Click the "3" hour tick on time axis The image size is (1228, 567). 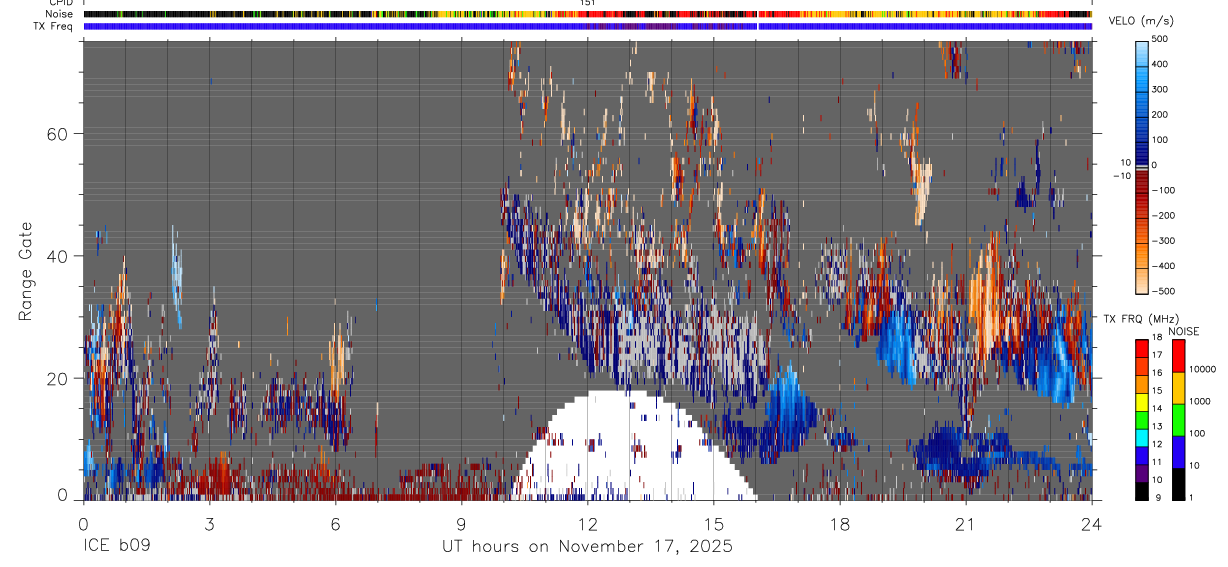(209, 523)
